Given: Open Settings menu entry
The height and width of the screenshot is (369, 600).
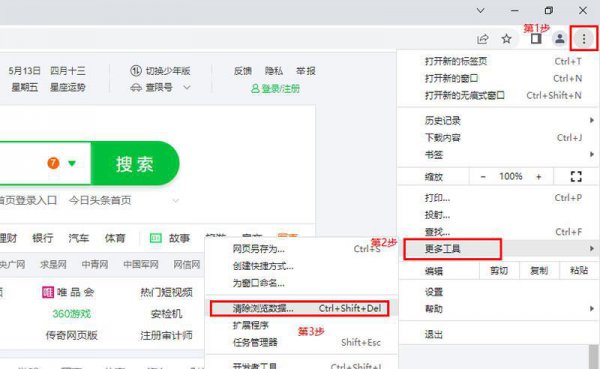Looking at the screenshot, I should point(498,292).
